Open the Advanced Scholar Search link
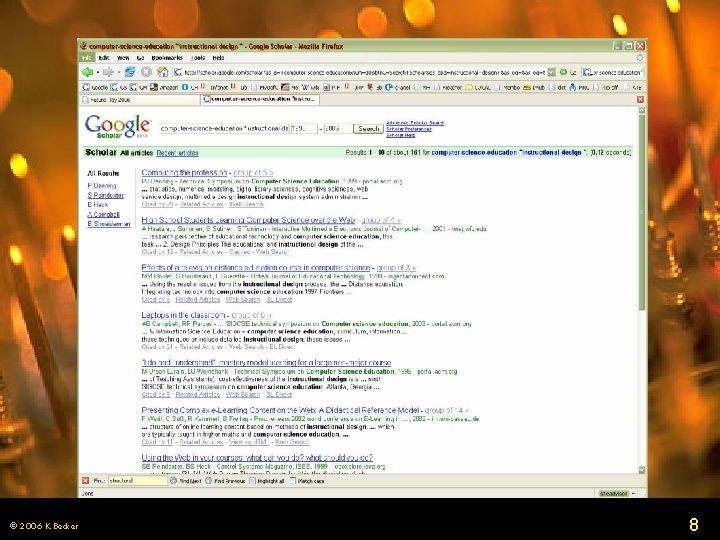 415,123
